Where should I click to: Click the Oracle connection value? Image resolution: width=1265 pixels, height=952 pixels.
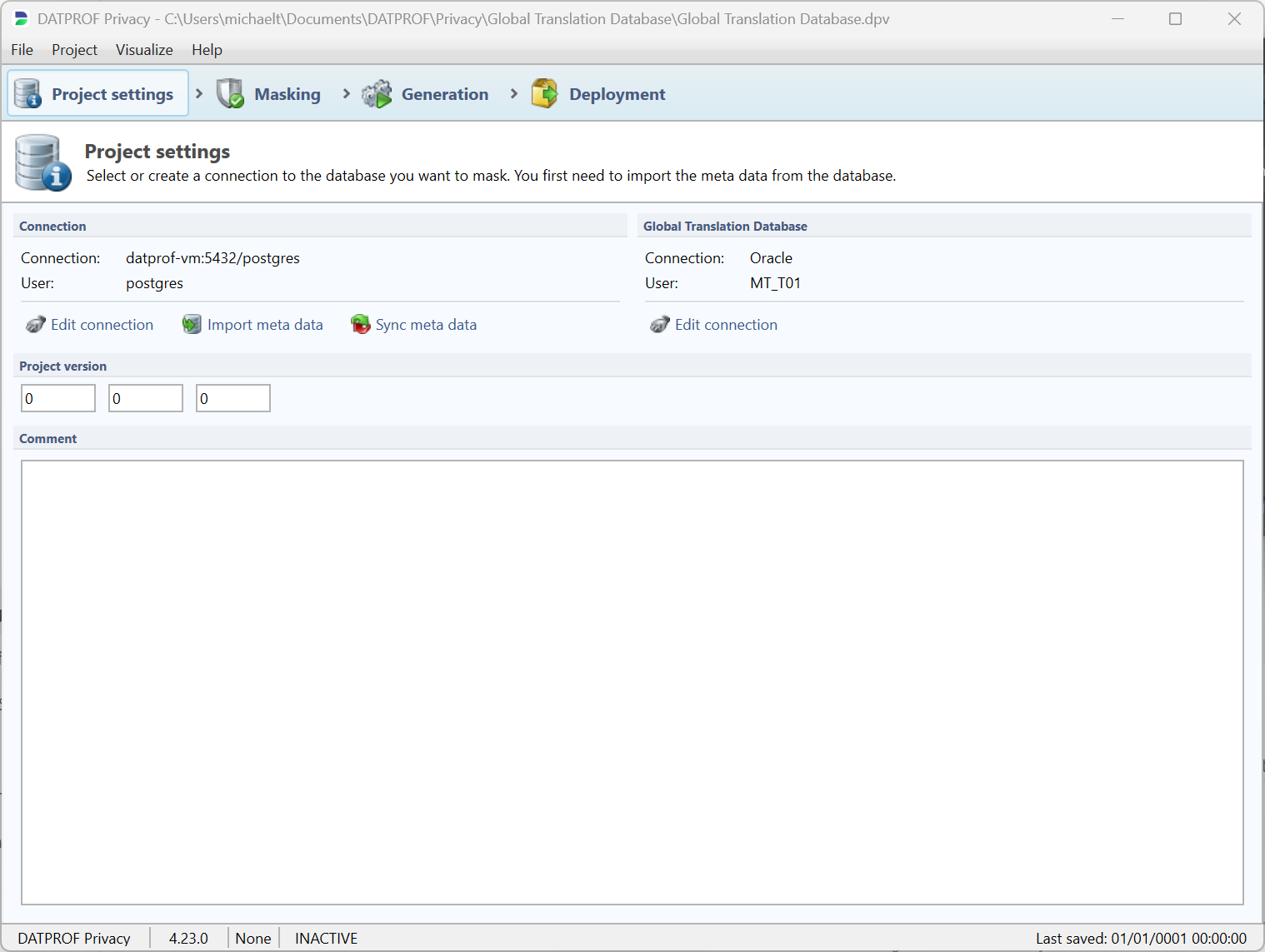point(771,258)
